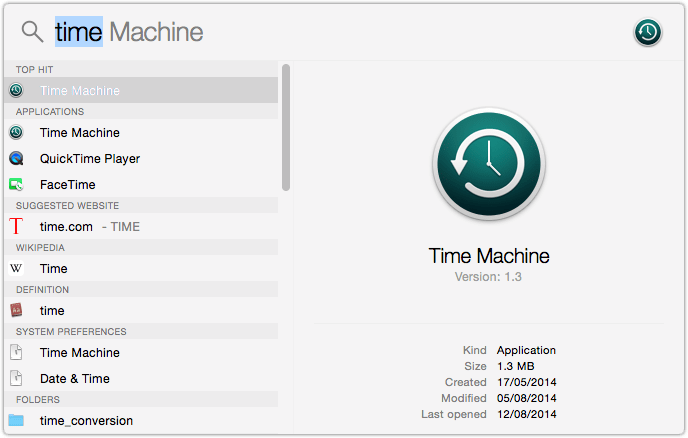Click the large Time Machine preview icon
688x438 pixels.
(489, 164)
